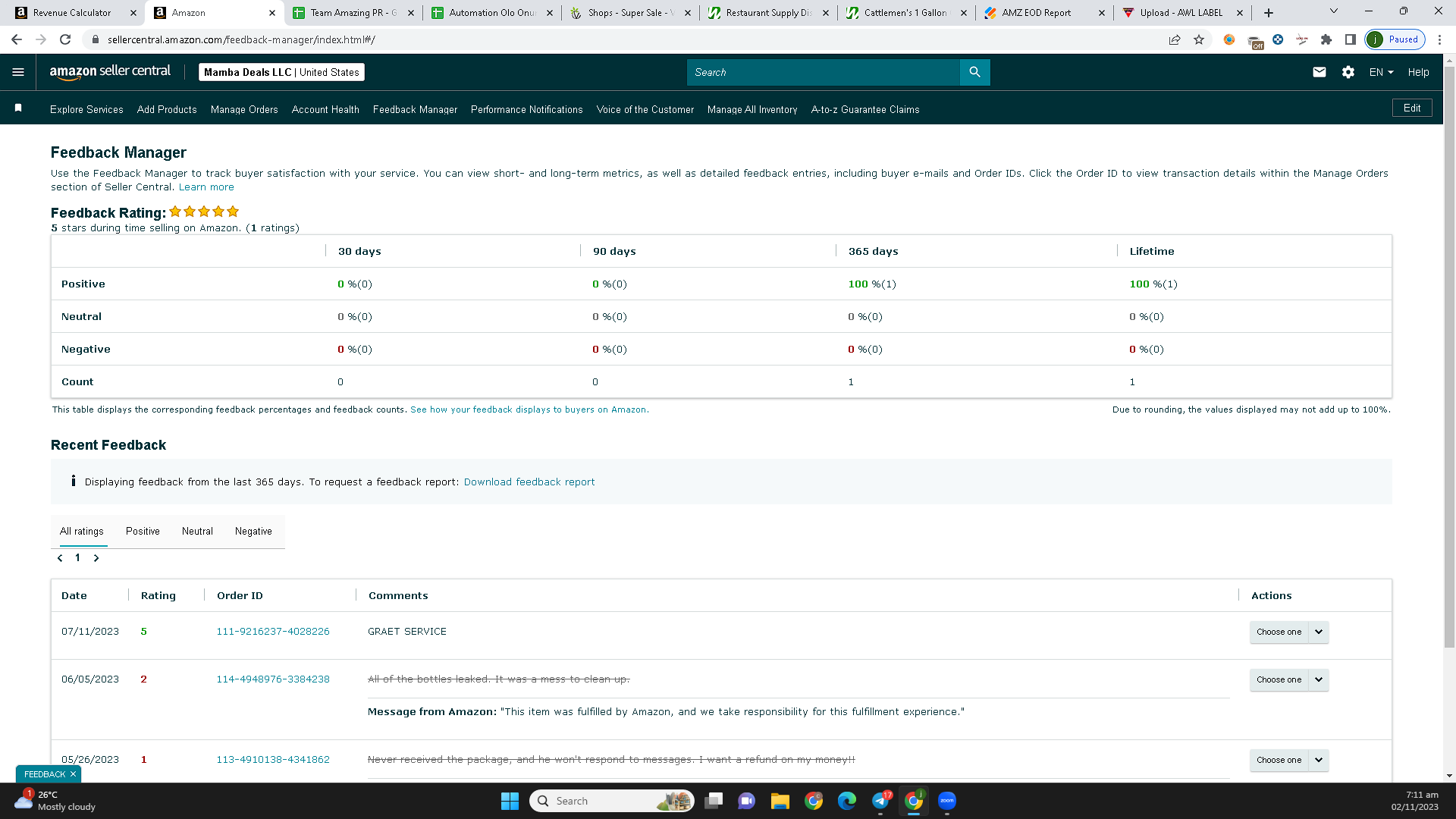Open a new browser tab
Screen dimensions: 1456x819
1269,13
